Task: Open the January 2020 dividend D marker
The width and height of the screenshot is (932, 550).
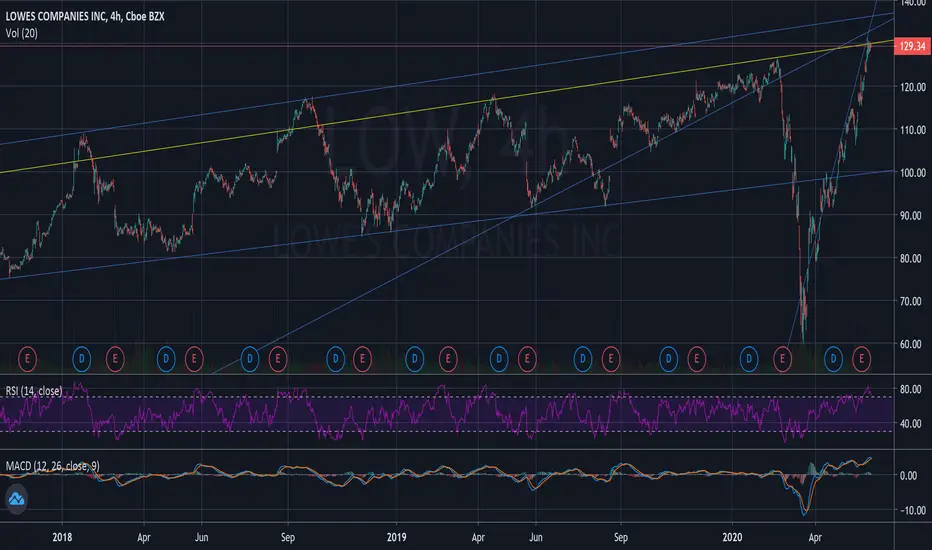Action: [x=748, y=359]
